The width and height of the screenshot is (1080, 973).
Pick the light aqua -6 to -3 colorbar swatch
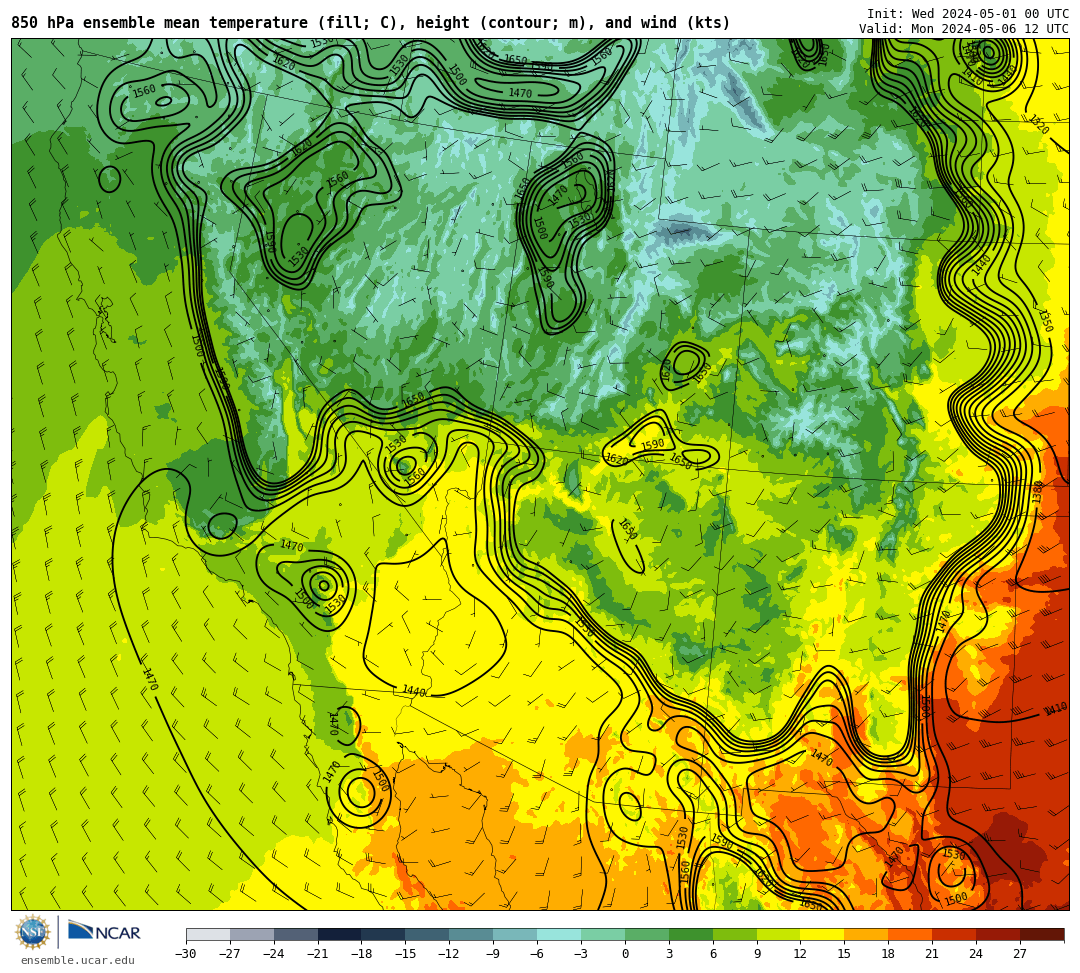point(559,934)
